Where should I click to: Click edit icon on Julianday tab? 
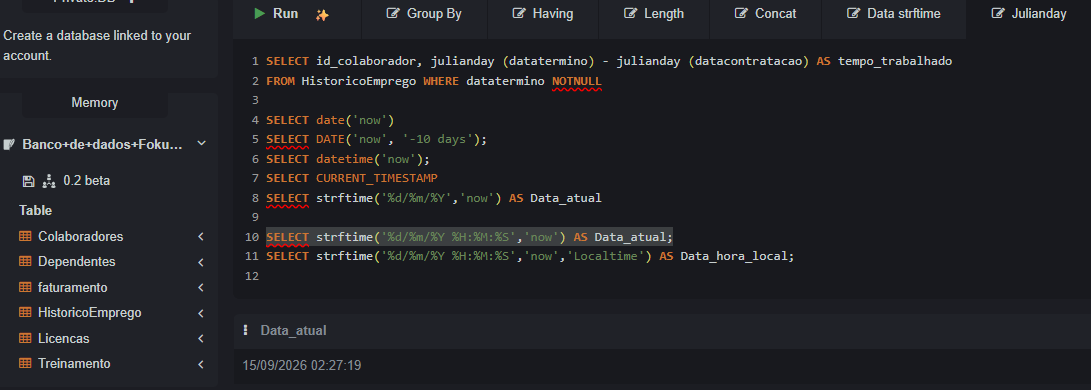pos(998,14)
